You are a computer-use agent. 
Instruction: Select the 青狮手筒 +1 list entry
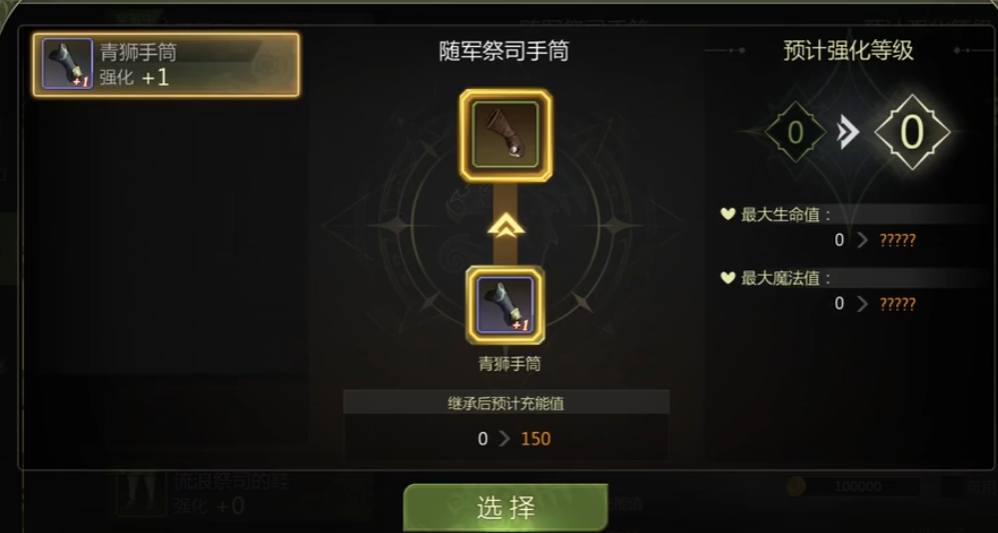(166, 65)
